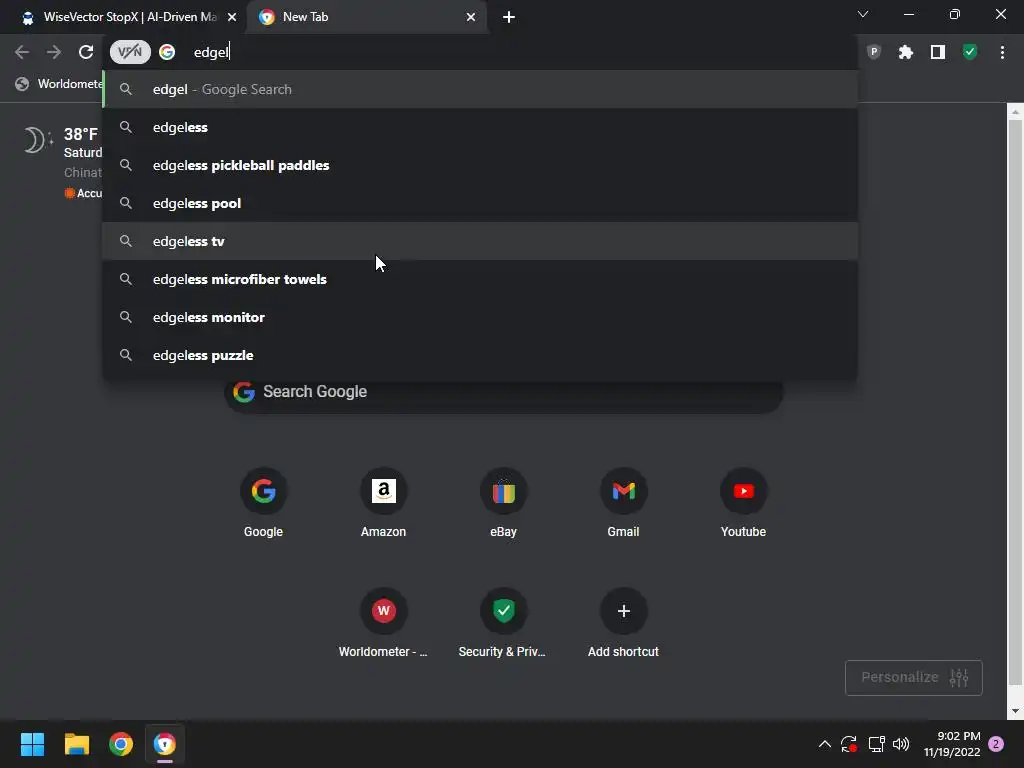Click the green shield security extension icon
This screenshot has height=768, width=1024.
[970, 52]
